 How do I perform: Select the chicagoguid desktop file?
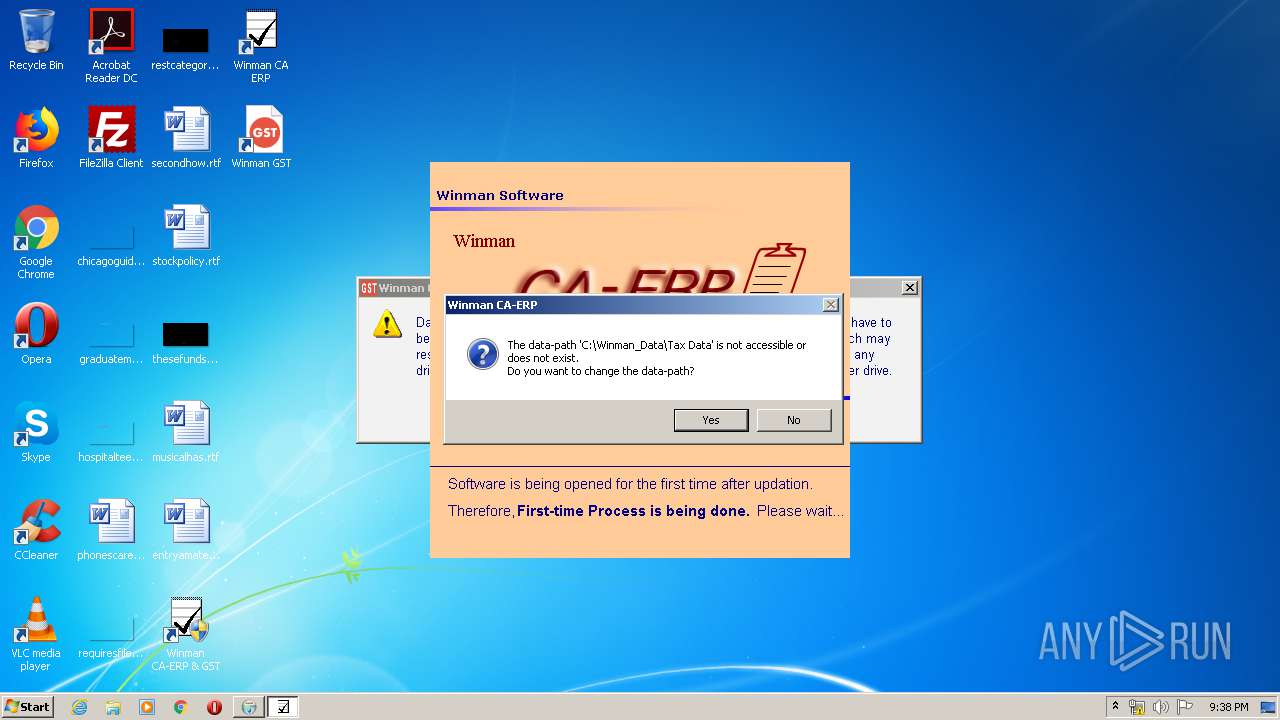pyautogui.click(x=111, y=245)
